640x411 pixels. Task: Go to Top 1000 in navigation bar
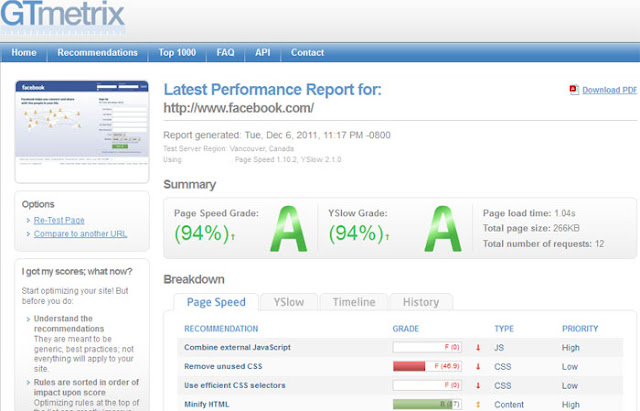click(177, 53)
